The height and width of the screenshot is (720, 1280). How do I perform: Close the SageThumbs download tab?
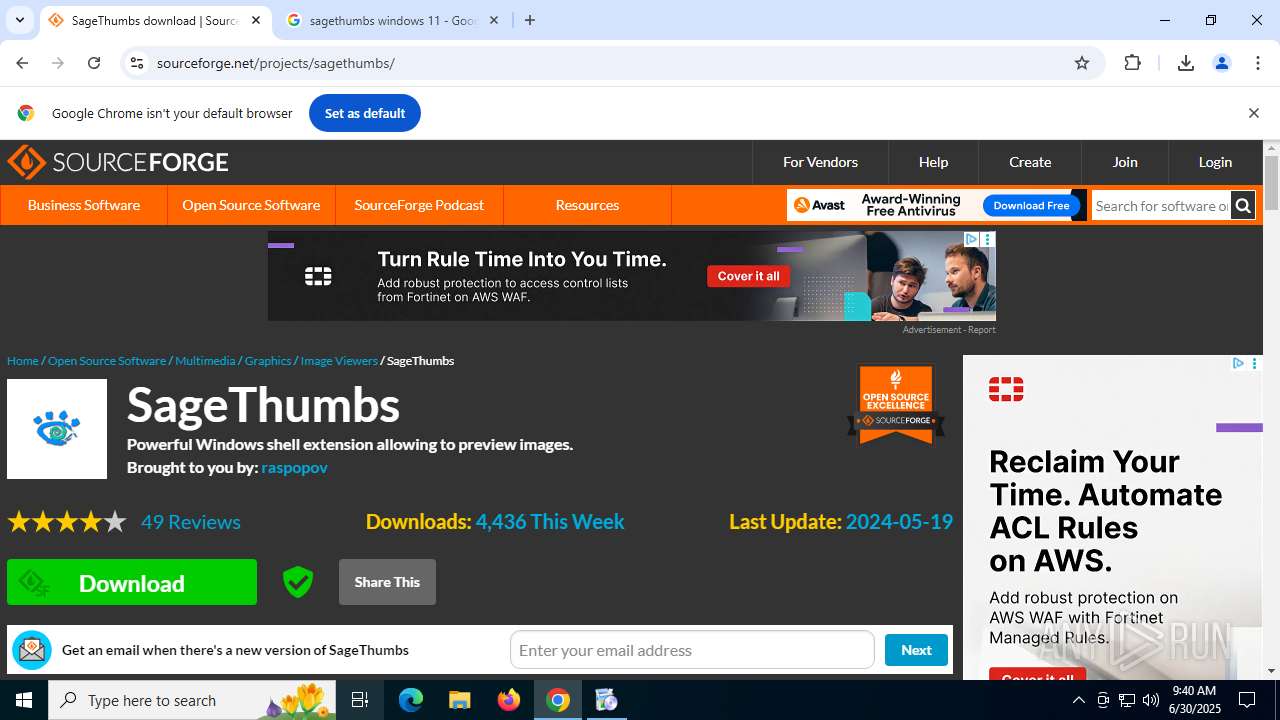(256, 20)
